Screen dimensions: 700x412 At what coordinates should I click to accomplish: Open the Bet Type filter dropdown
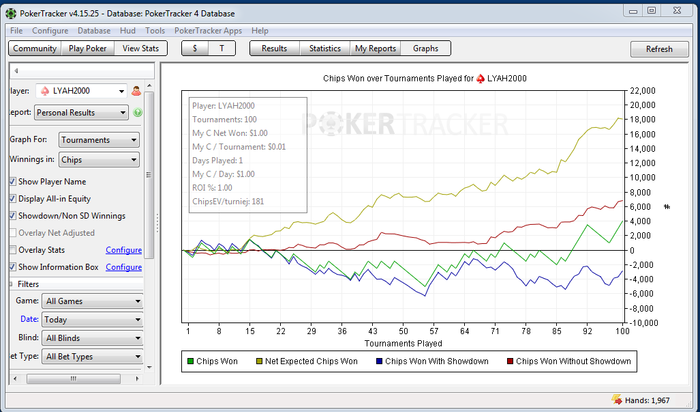coord(92,357)
